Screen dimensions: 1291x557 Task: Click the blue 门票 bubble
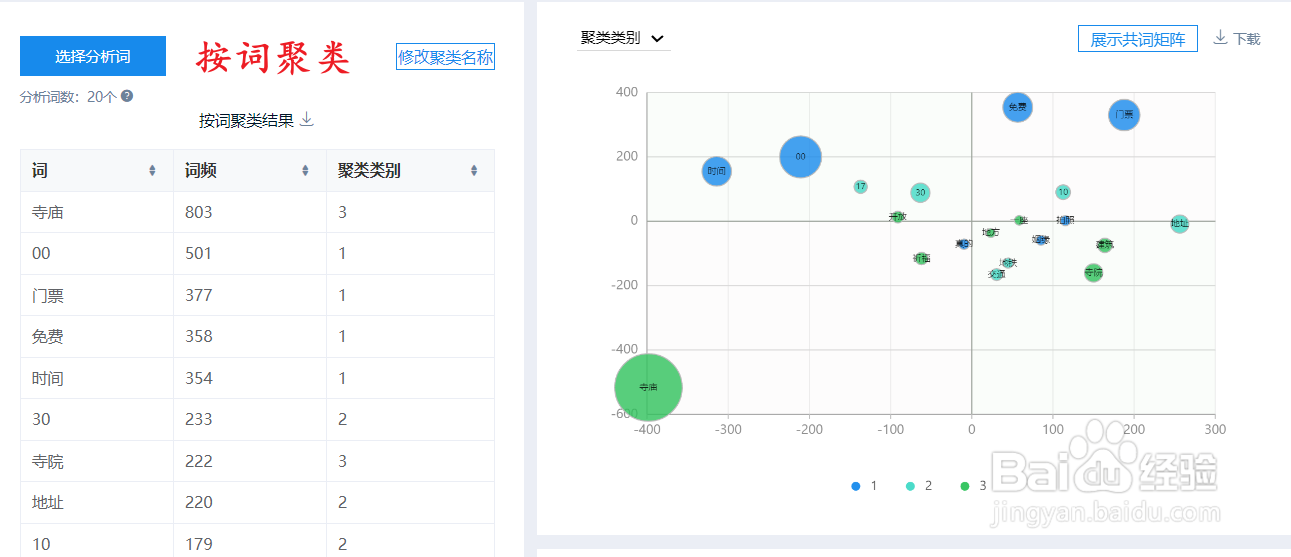1124,115
